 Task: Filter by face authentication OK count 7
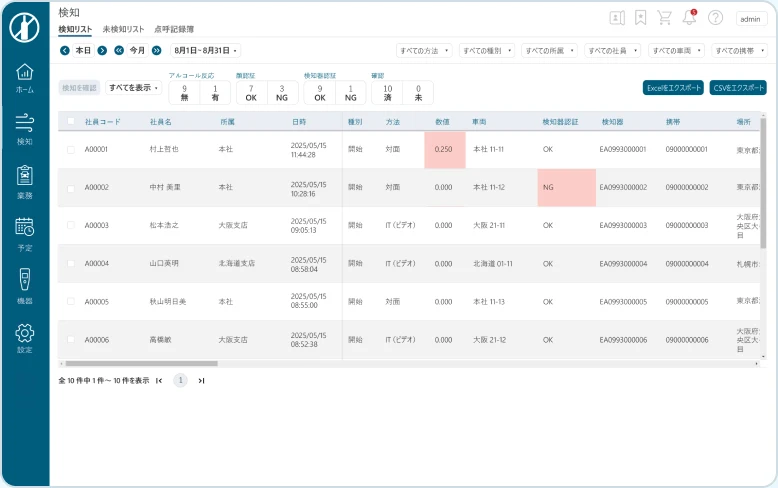251,93
